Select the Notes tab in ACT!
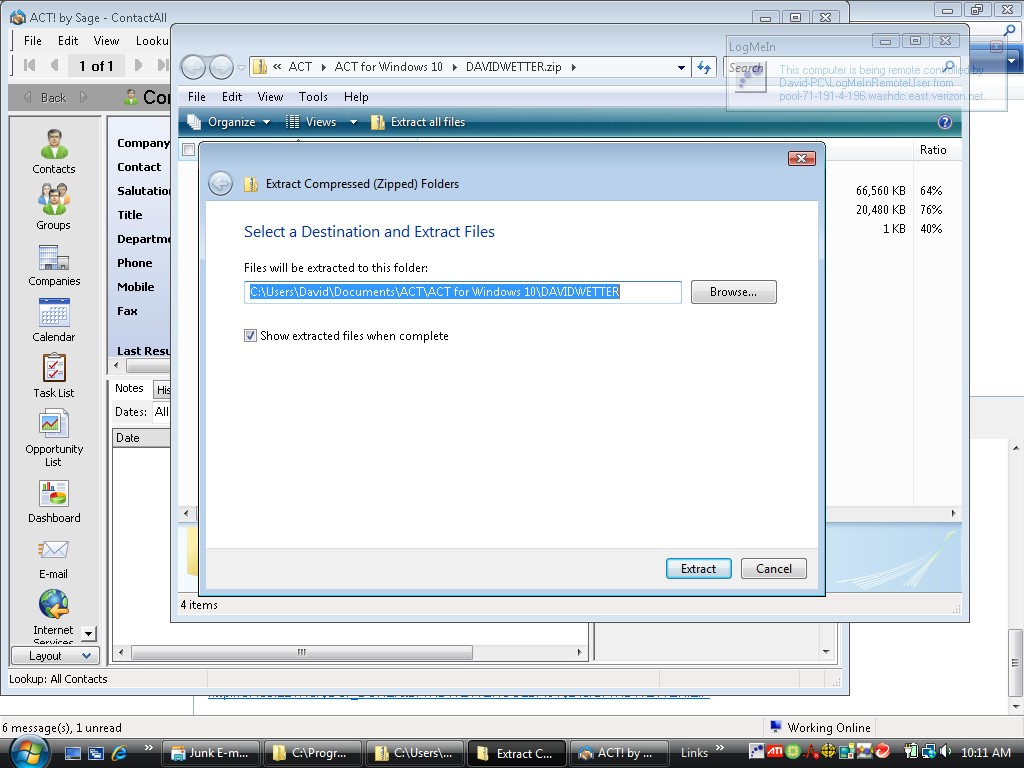 point(129,389)
